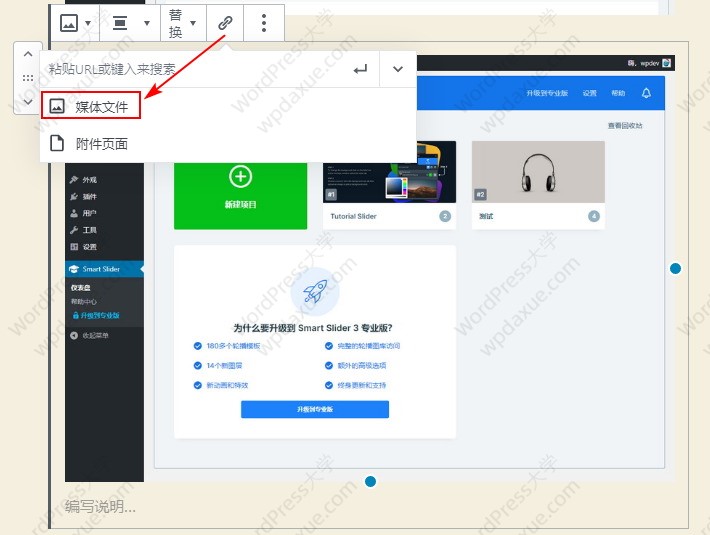Image resolution: width=710 pixels, height=535 pixels.
Task: Click the insert link chain icon
Action: coord(226,23)
